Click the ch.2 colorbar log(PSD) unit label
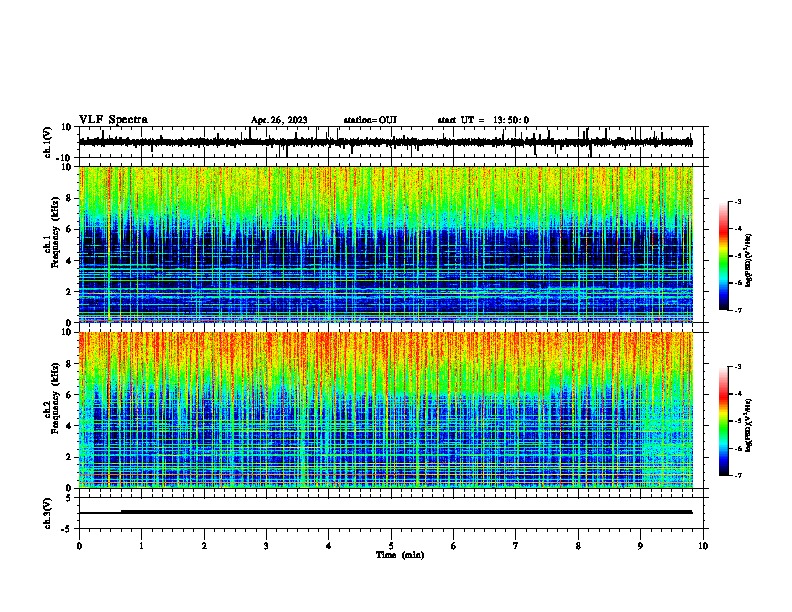 tap(749, 425)
